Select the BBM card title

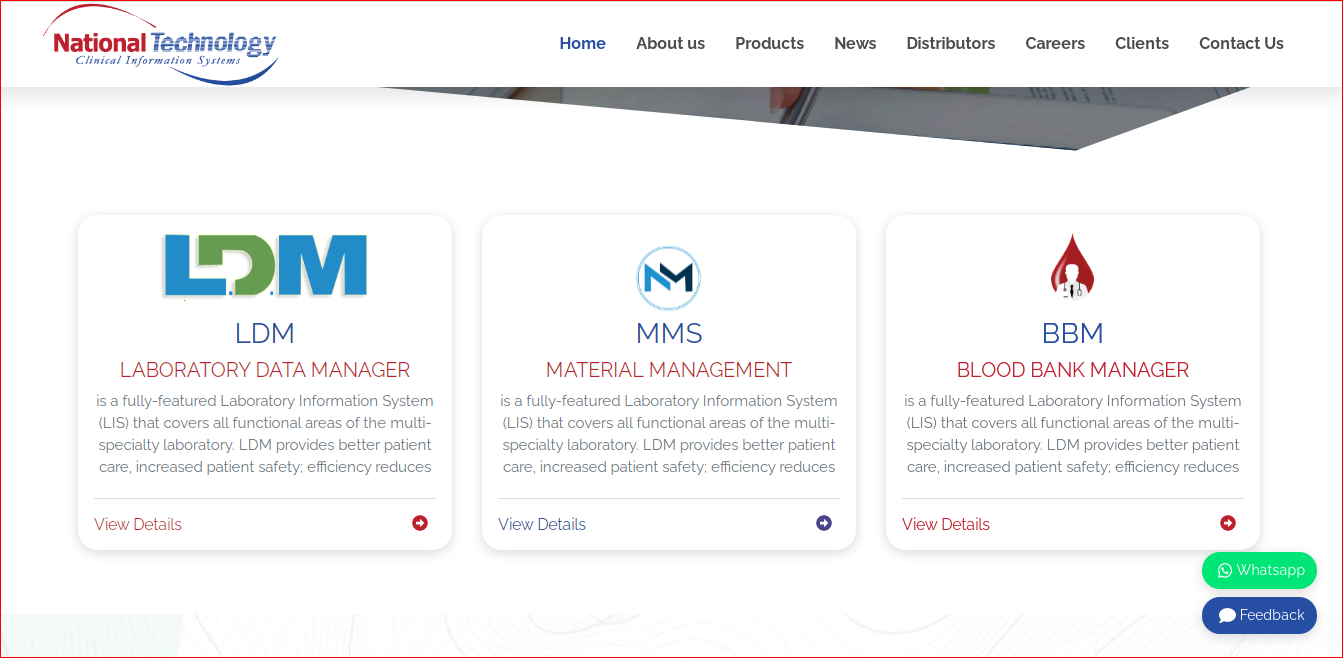point(1073,333)
